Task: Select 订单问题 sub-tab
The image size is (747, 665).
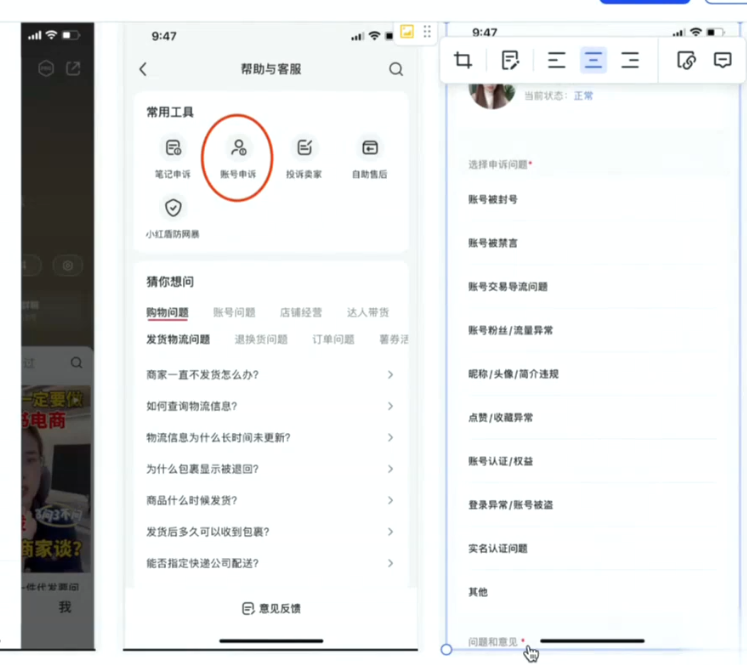Action: pyautogui.click(x=333, y=339)
